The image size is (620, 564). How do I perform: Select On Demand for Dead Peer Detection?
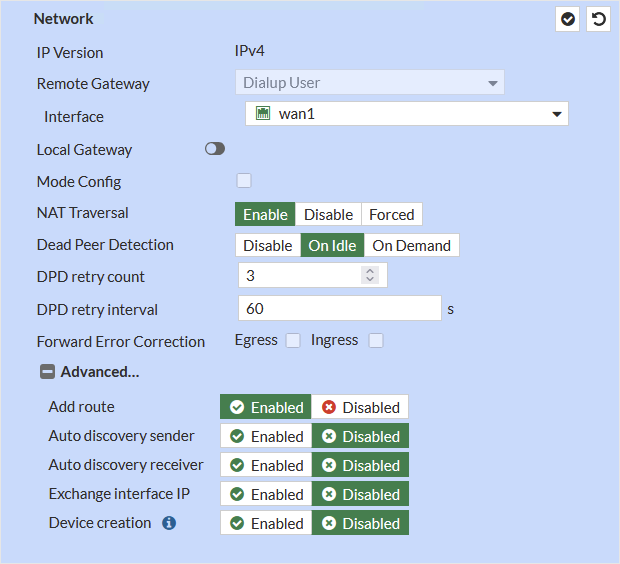click(x=411, y=246)
